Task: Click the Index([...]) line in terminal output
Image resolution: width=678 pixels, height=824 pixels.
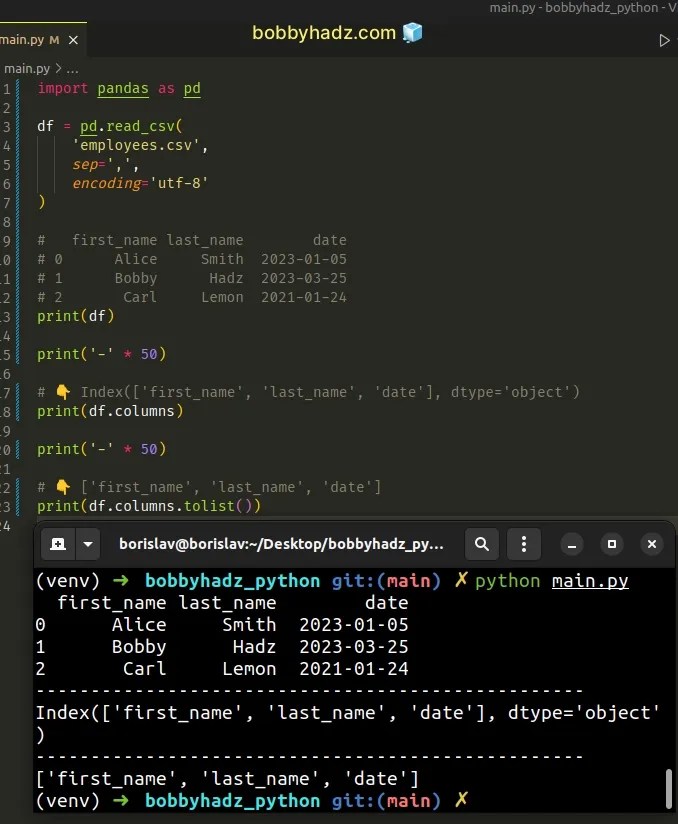Action: coord(347,713)
